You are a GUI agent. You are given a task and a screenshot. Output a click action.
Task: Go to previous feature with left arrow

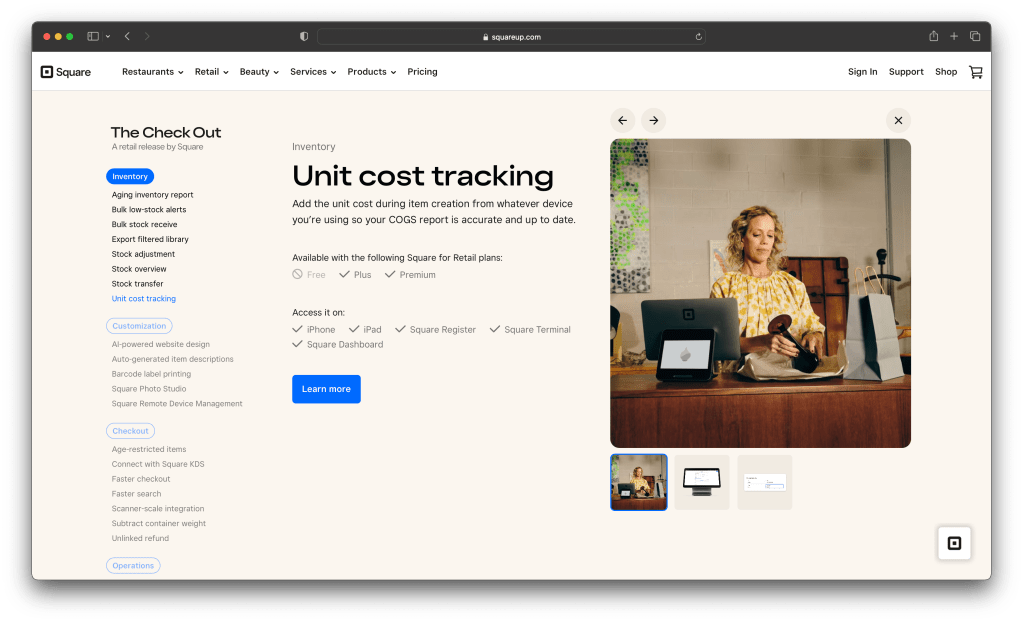pos(622,120)
